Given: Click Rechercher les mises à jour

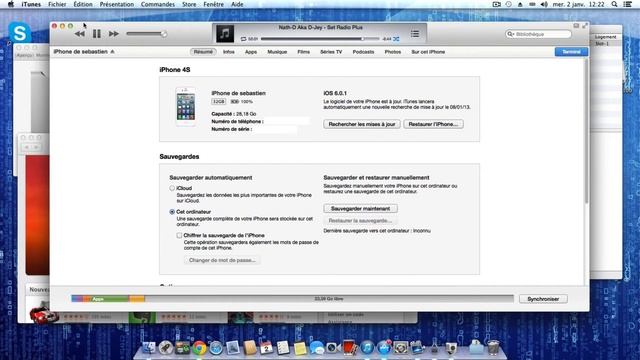Looking at the screenshot, I should [x=362, y=124].
